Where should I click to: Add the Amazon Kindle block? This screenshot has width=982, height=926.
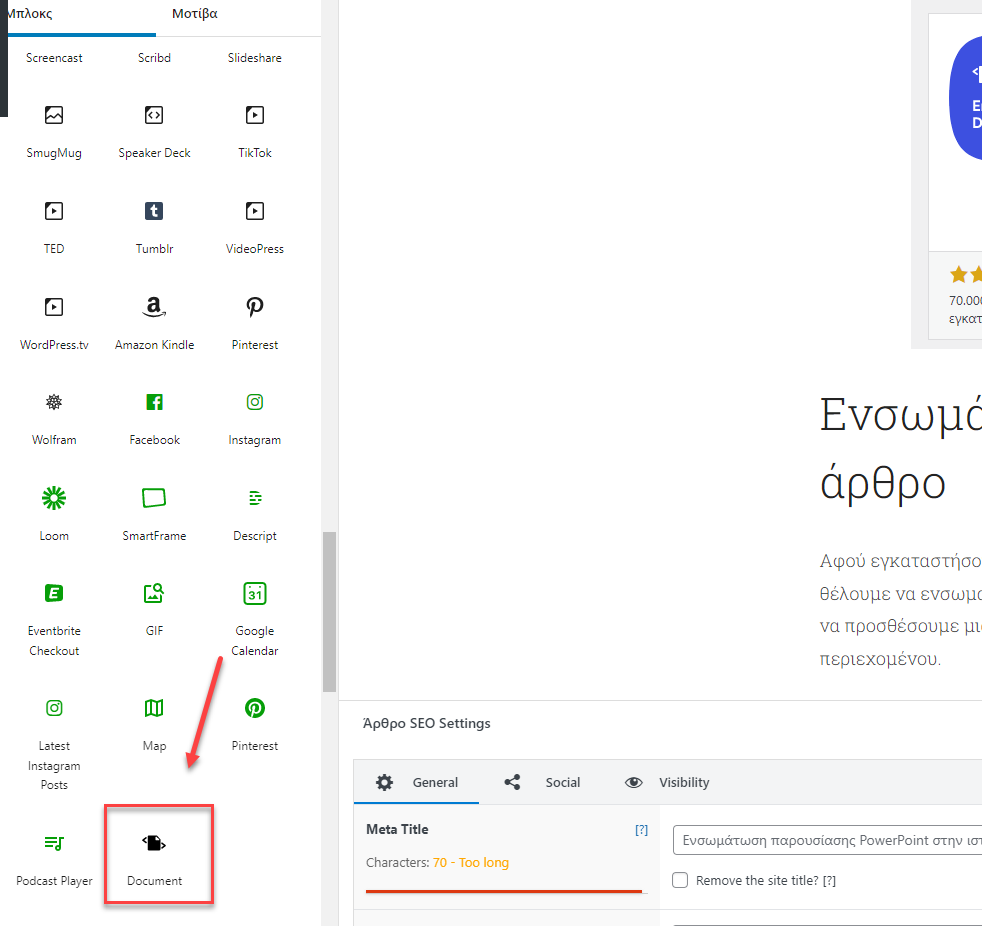pos(154,324)
